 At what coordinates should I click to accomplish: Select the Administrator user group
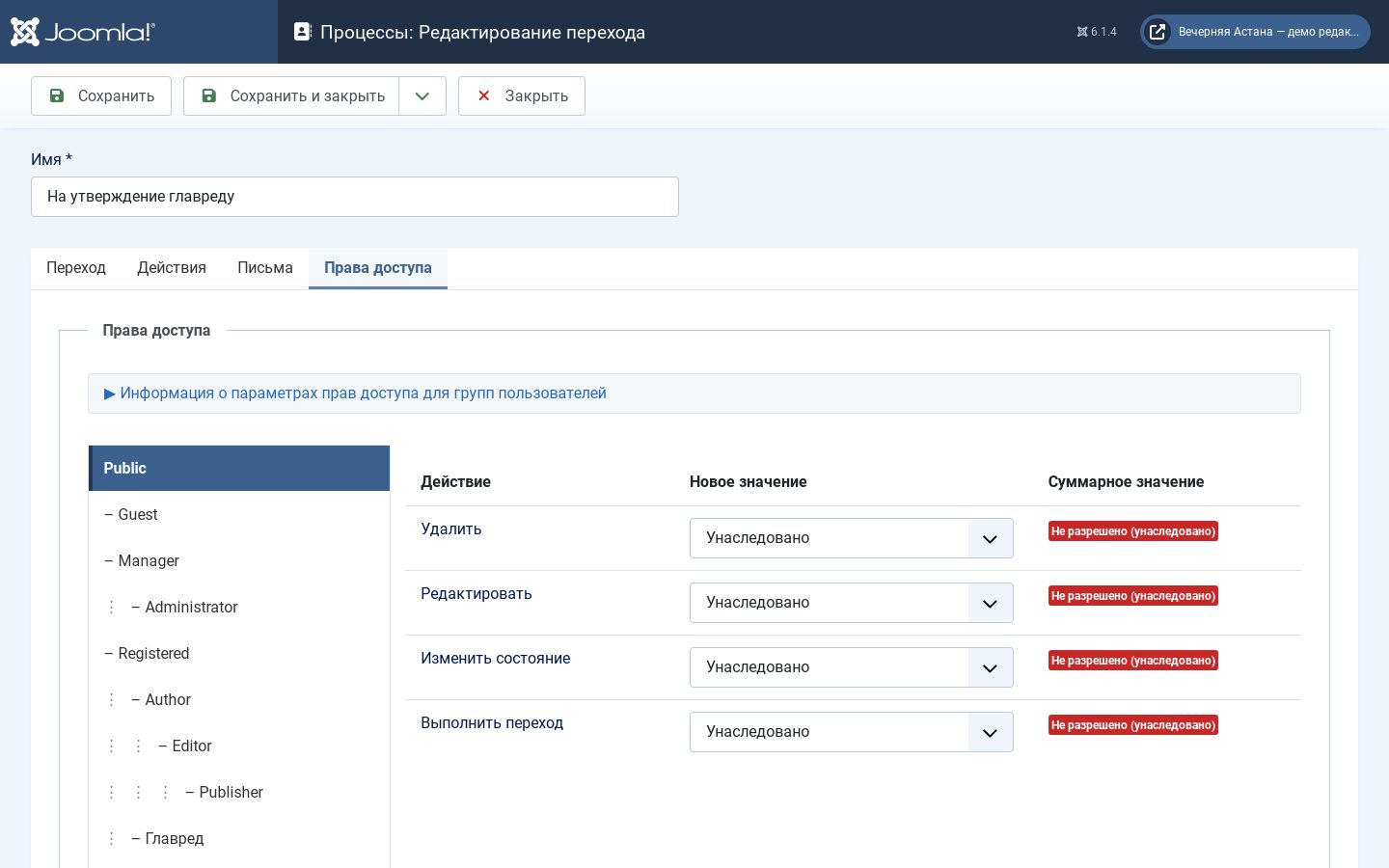pos(239,607)
